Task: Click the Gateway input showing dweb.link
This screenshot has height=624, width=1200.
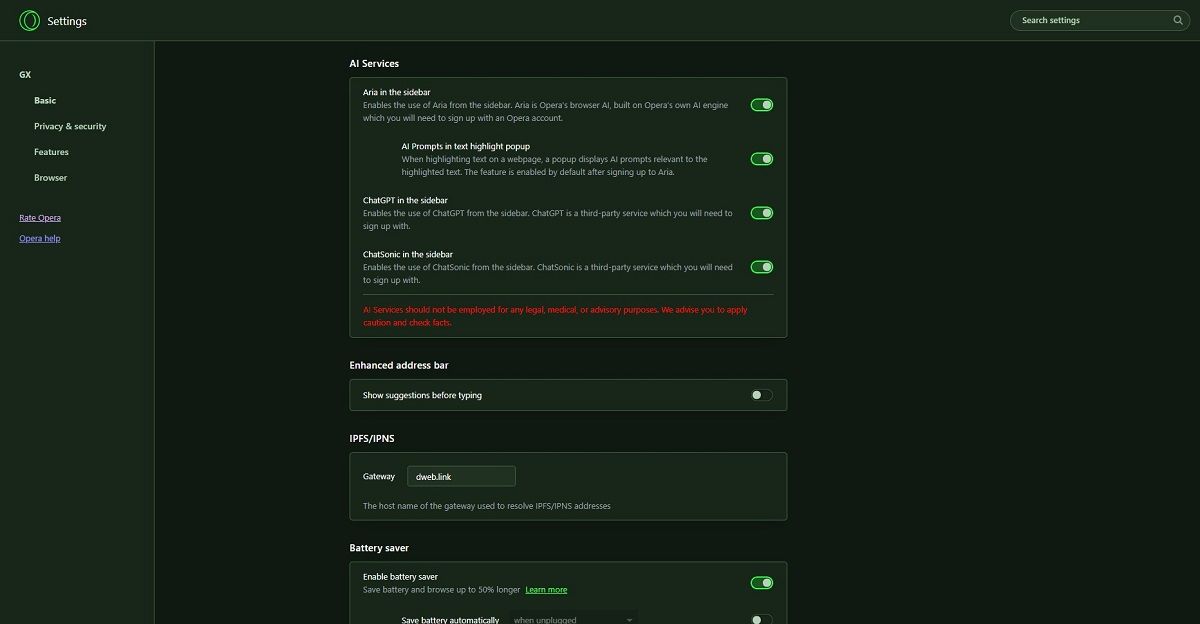Action: coord(461,475)
